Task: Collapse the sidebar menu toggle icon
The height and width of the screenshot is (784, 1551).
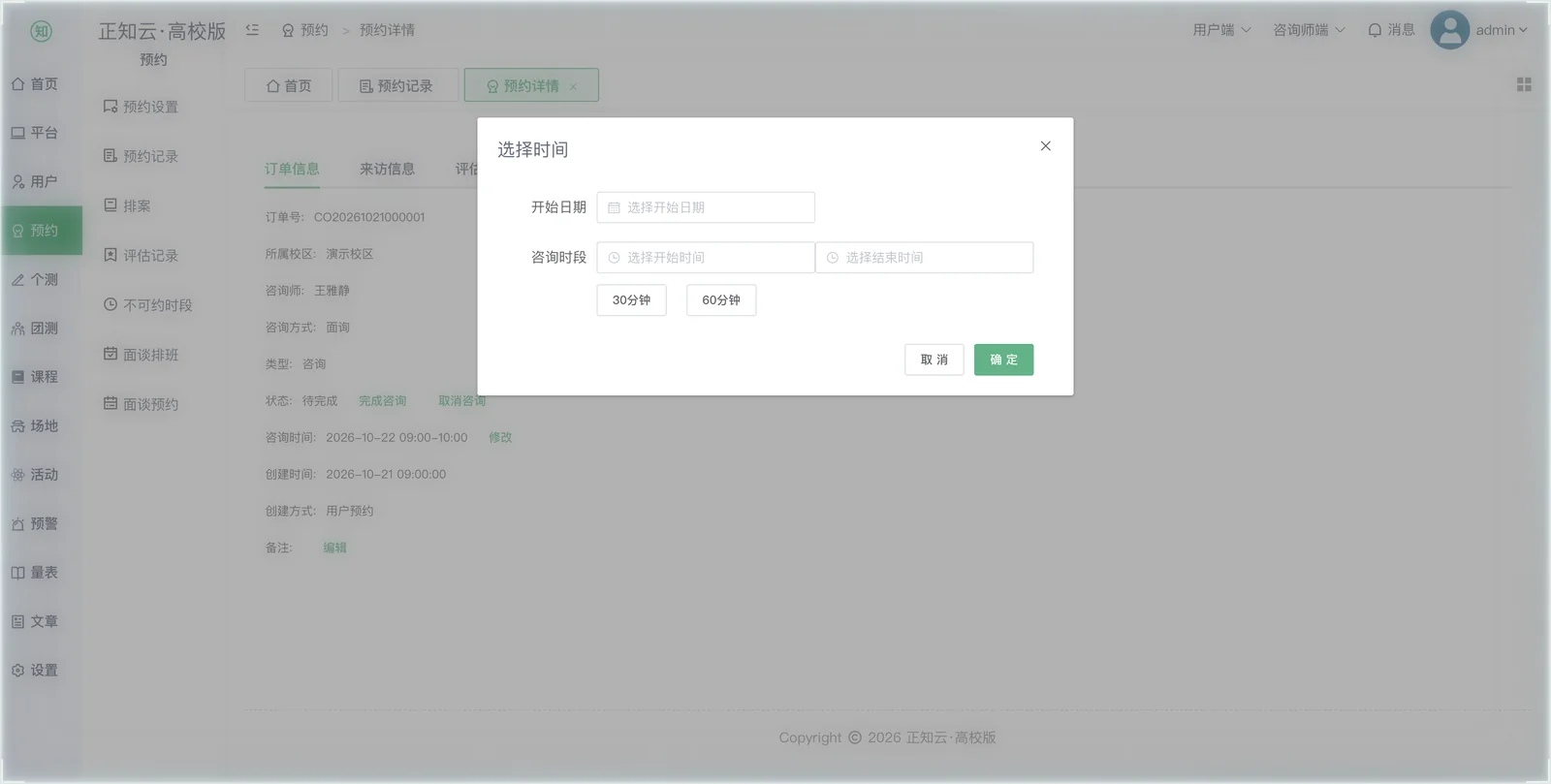Action: pyautogui.click(x=252, y=30)
